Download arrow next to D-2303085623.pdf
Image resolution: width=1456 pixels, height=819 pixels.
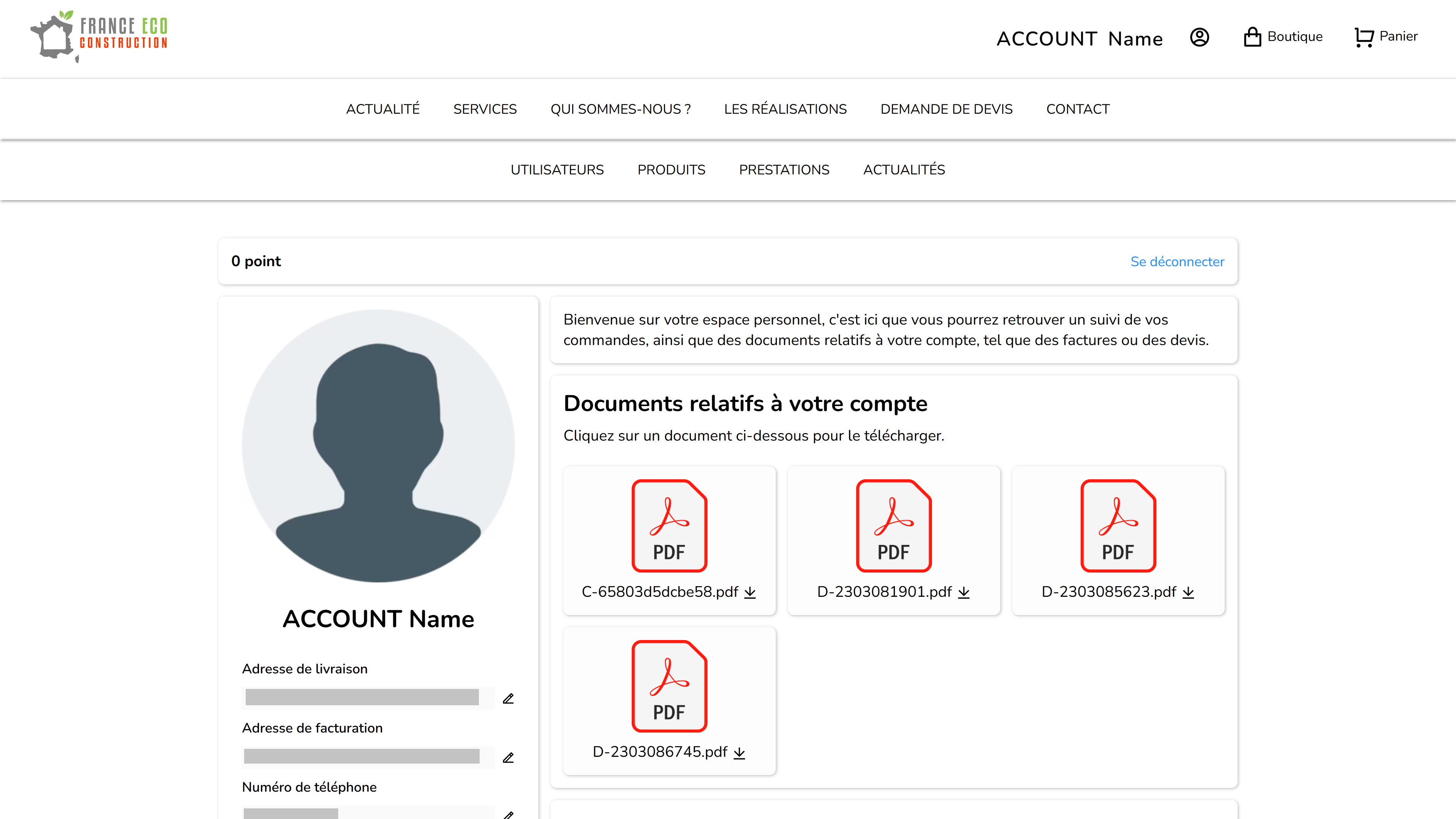tap(1188, 592)
